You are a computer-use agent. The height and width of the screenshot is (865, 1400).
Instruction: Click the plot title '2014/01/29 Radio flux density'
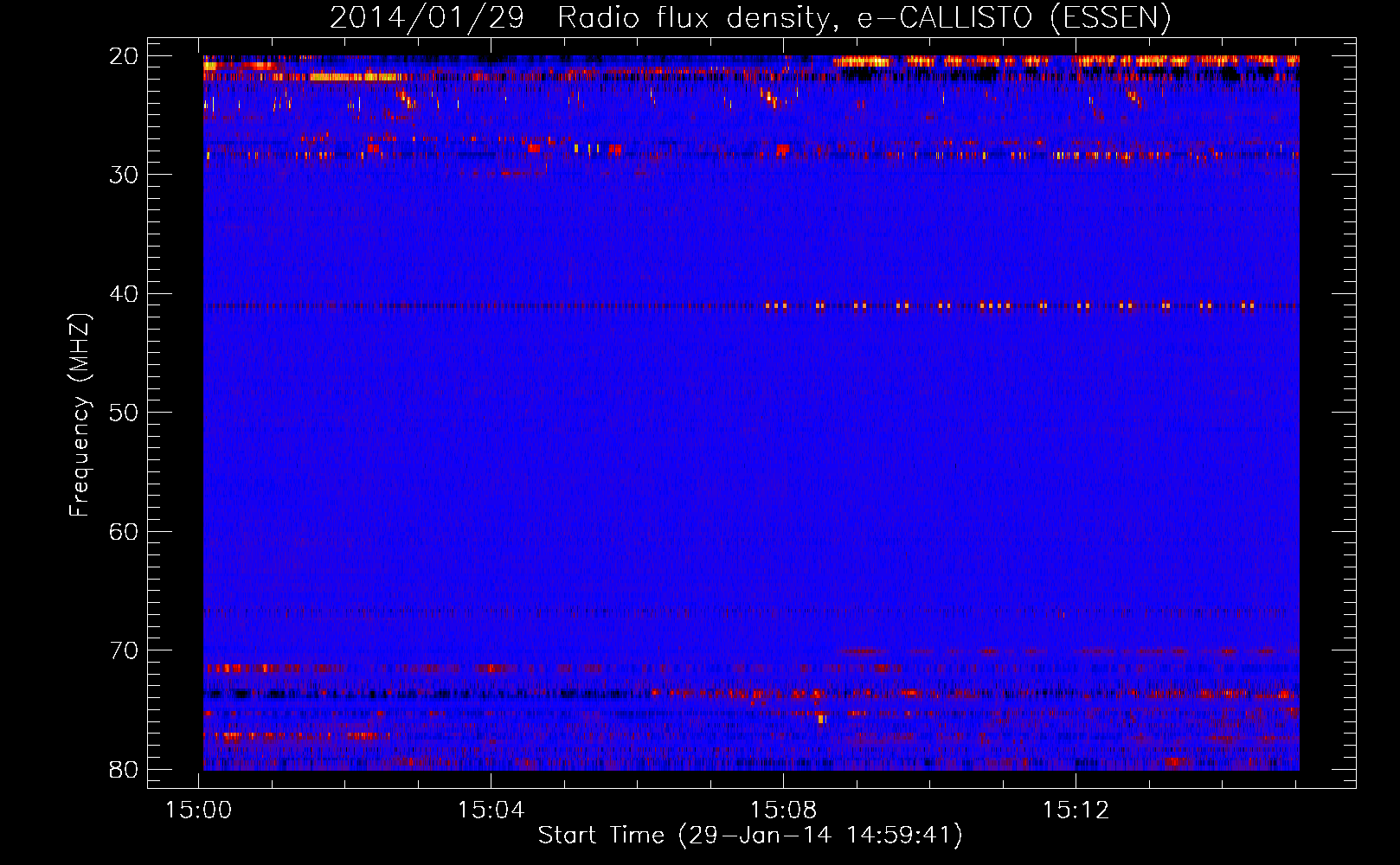[x=585, y=18]
